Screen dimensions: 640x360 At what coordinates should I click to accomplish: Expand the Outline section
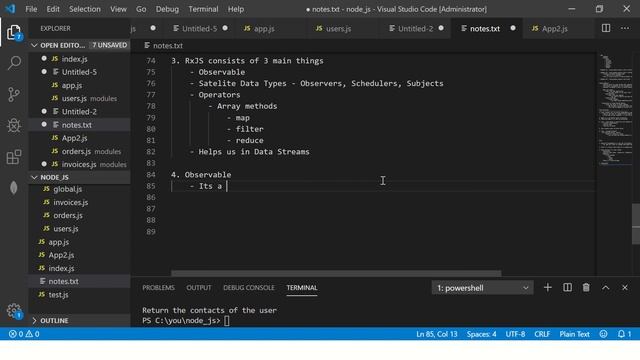pyautogui.click(x=34, y=320)
